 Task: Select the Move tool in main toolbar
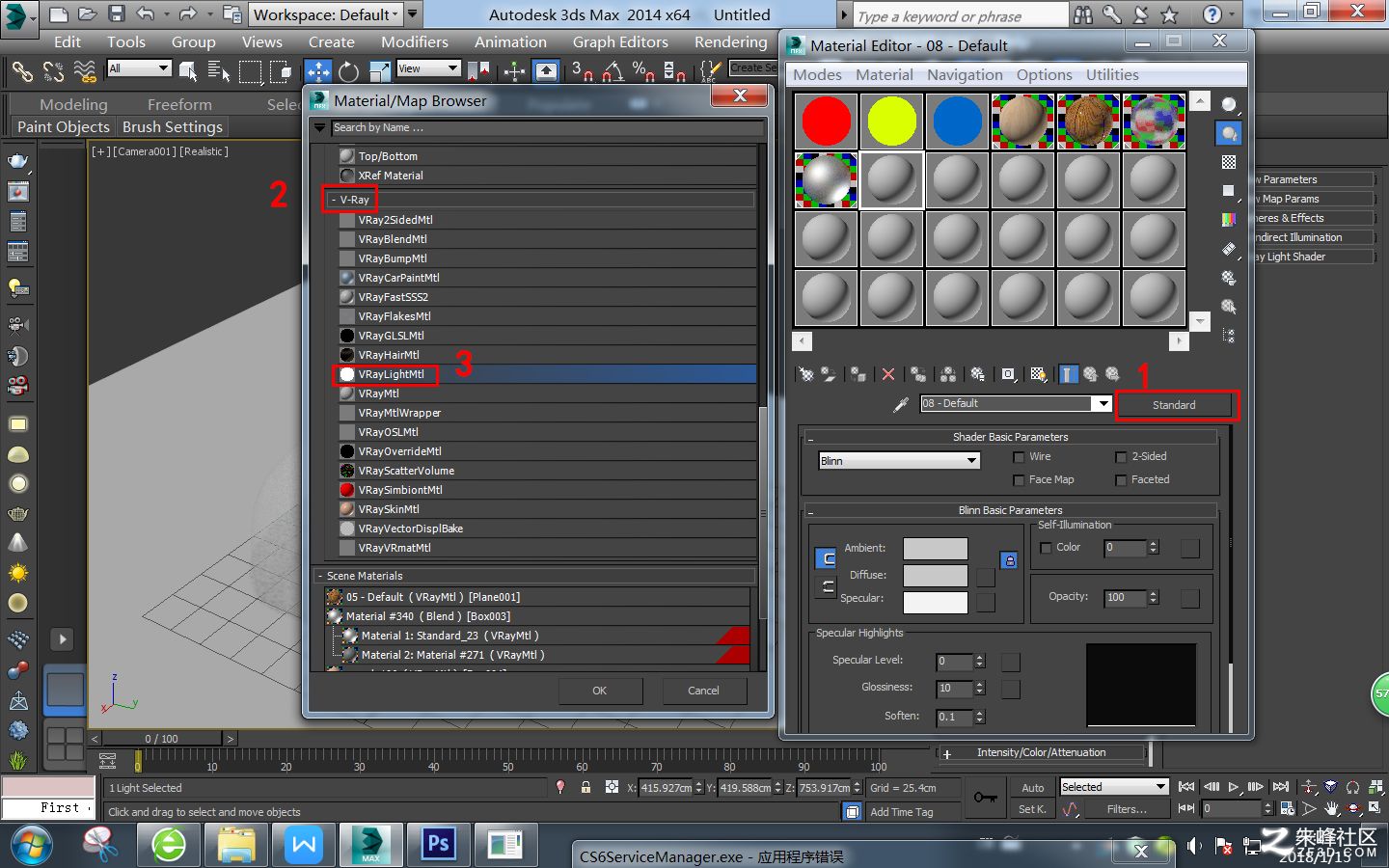pos(317,71)
